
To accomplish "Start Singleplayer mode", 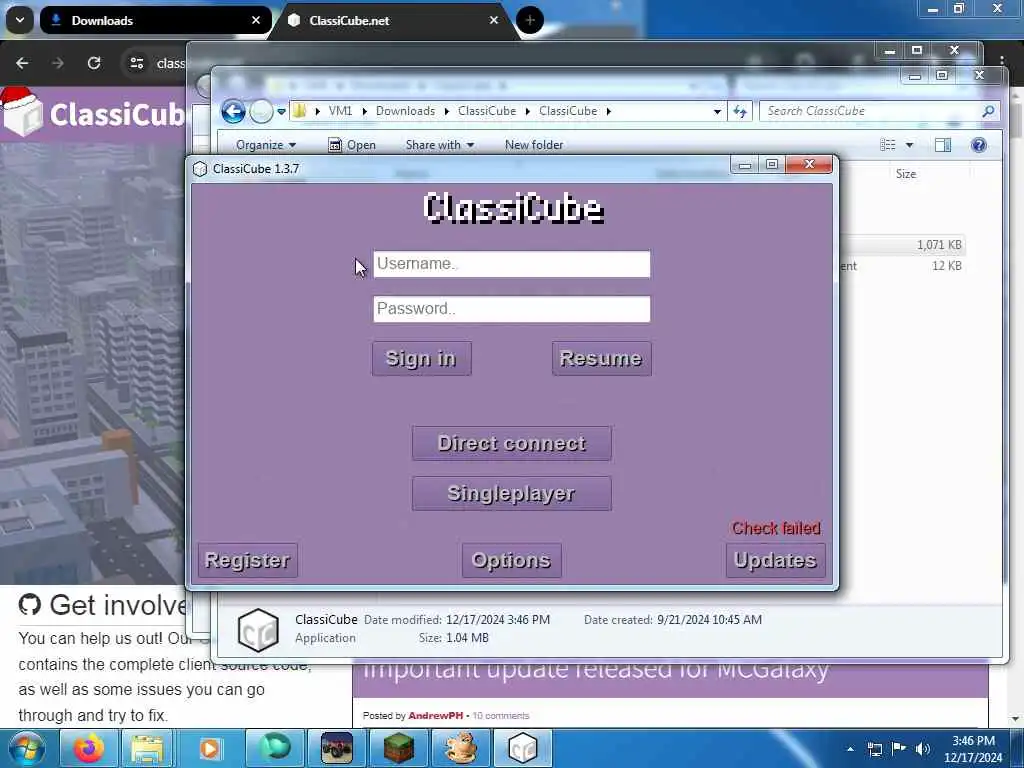I will click(511, 494).
